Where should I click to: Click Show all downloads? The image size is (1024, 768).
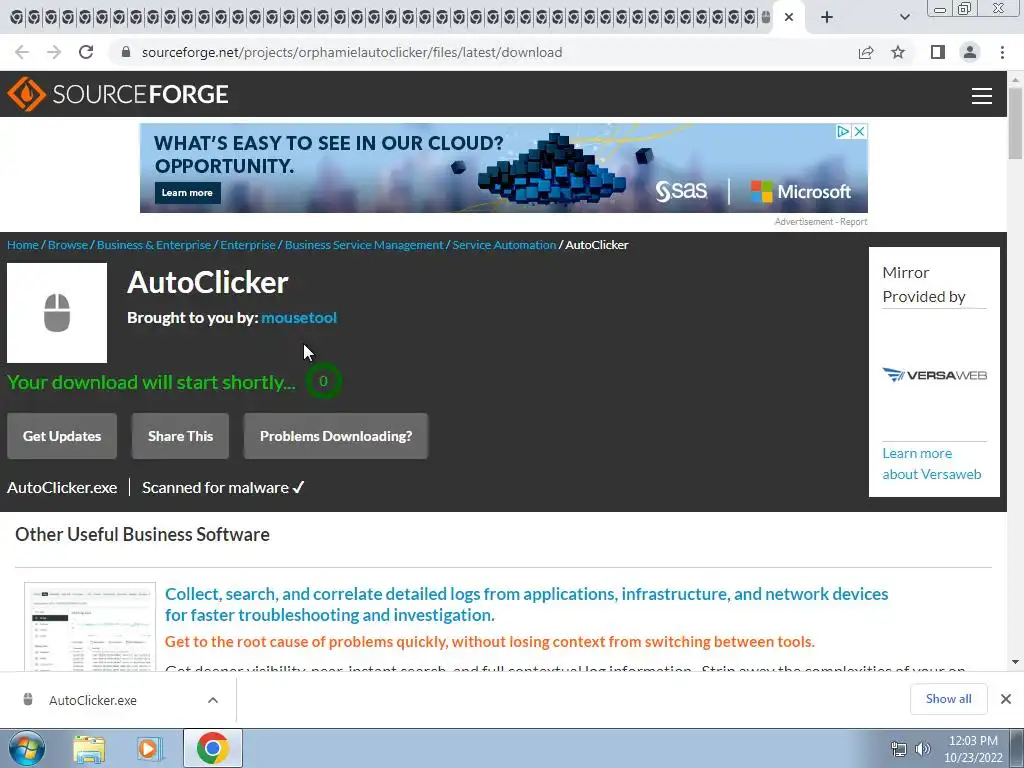[948, 699]
